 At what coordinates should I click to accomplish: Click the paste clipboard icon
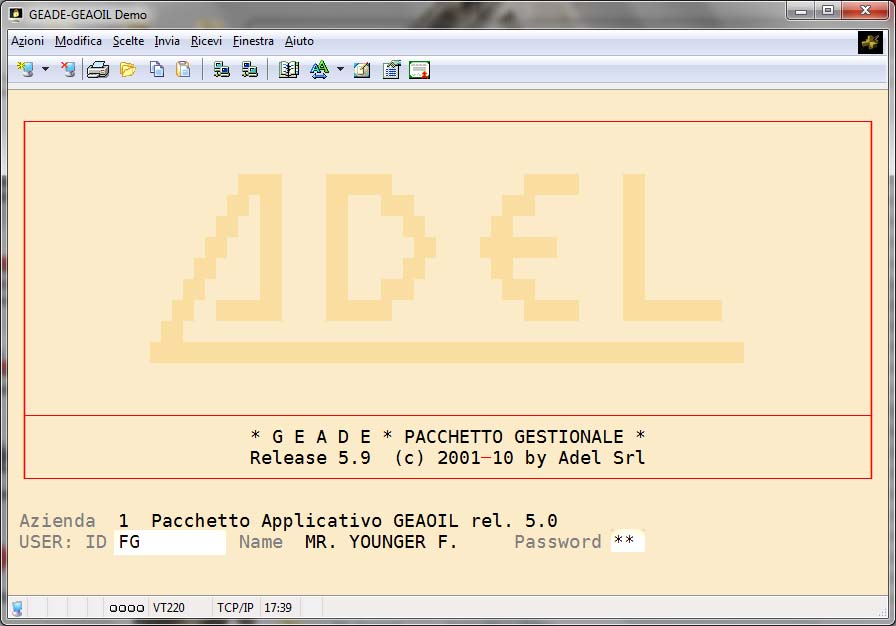183,70
